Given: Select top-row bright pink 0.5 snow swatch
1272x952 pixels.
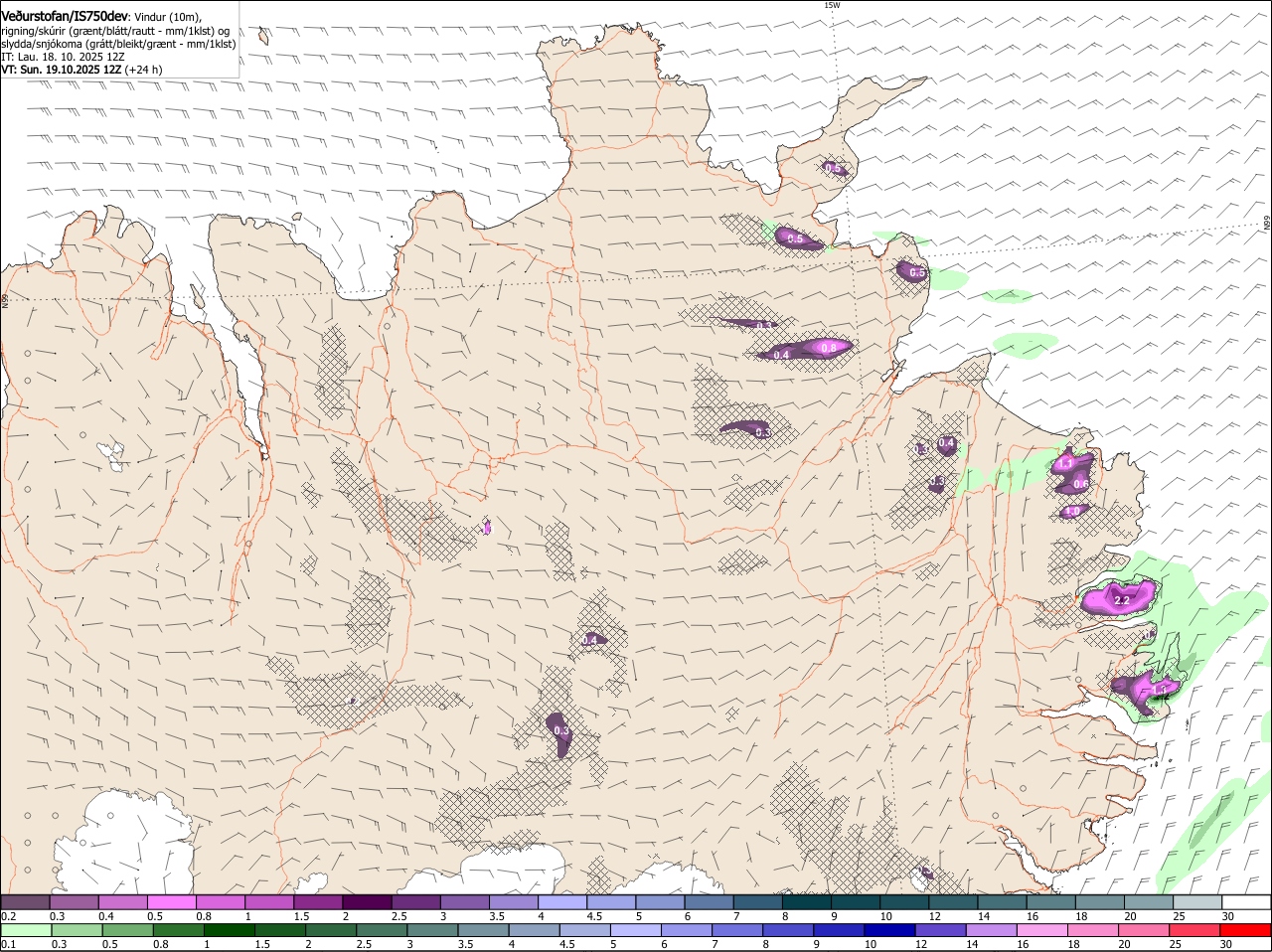Looking at the screenshot, I should coord(172,902).
